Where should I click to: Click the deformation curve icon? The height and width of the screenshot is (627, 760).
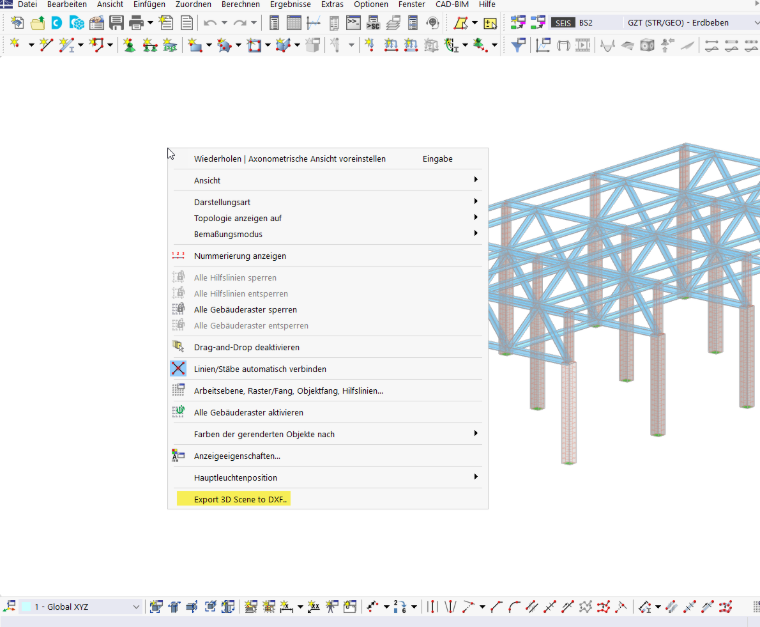pyautogui.click(x=607, y=45)
